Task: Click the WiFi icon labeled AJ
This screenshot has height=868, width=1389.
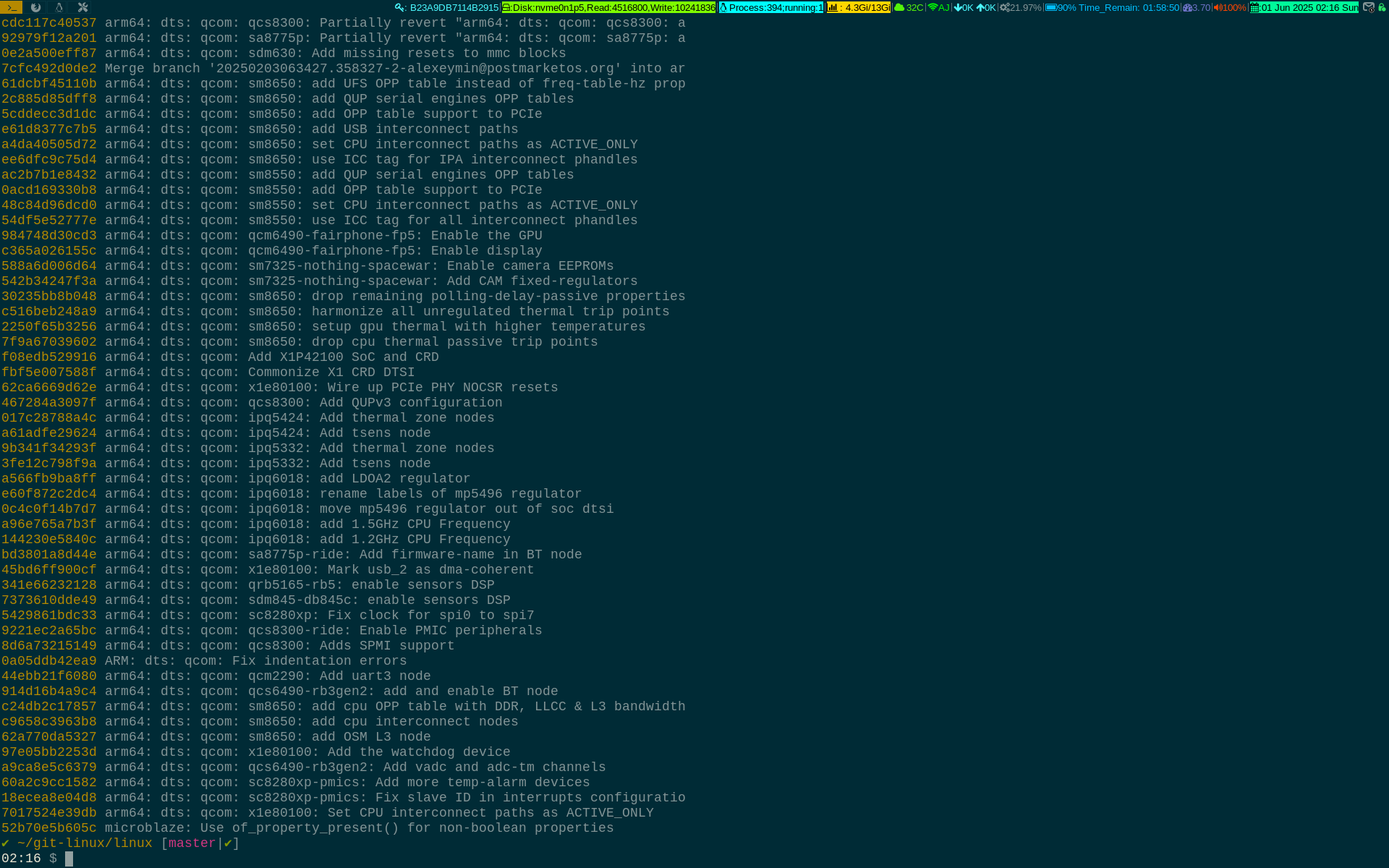Action: [933, 8]
